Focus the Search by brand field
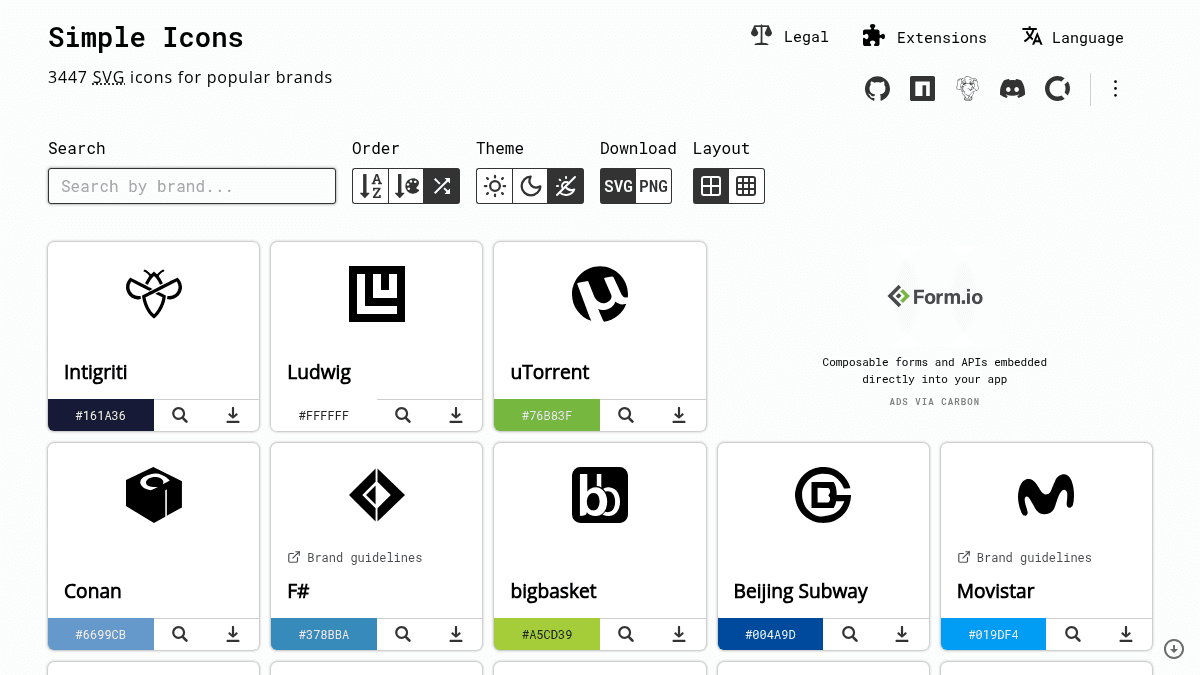Viewport: 1200px width, 675px height. pos(192,186)
